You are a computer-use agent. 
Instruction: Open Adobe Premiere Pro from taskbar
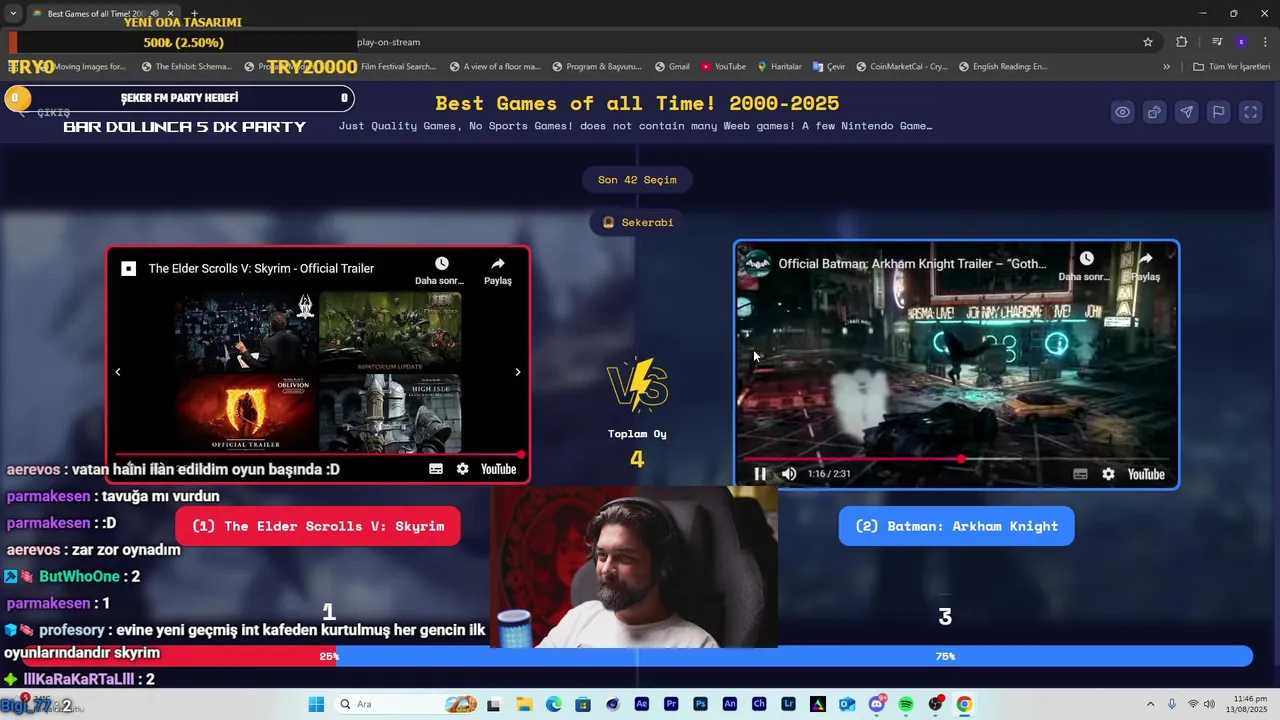click(x=671, y=704)
